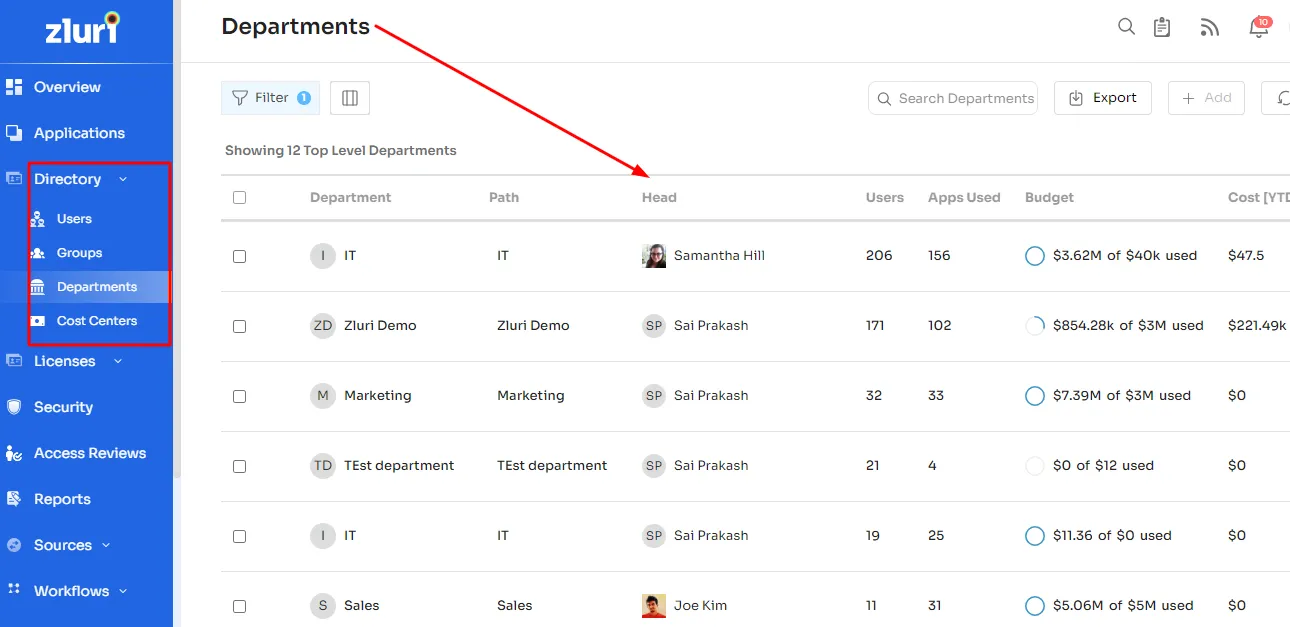This screenshot has height=627, width=1290.
Task: Open Users under Directory
Action: pyautogui.click(x=74, y=219)
